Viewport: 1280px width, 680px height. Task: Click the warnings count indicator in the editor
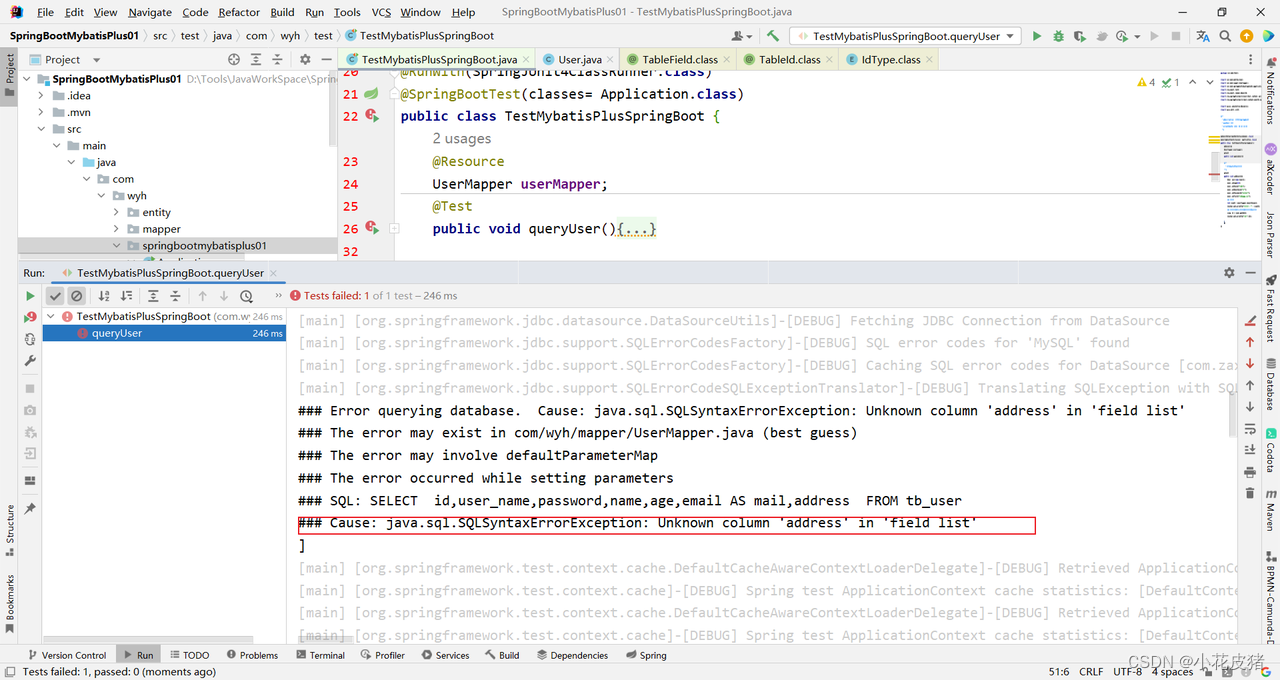(x=1146, y=82)
